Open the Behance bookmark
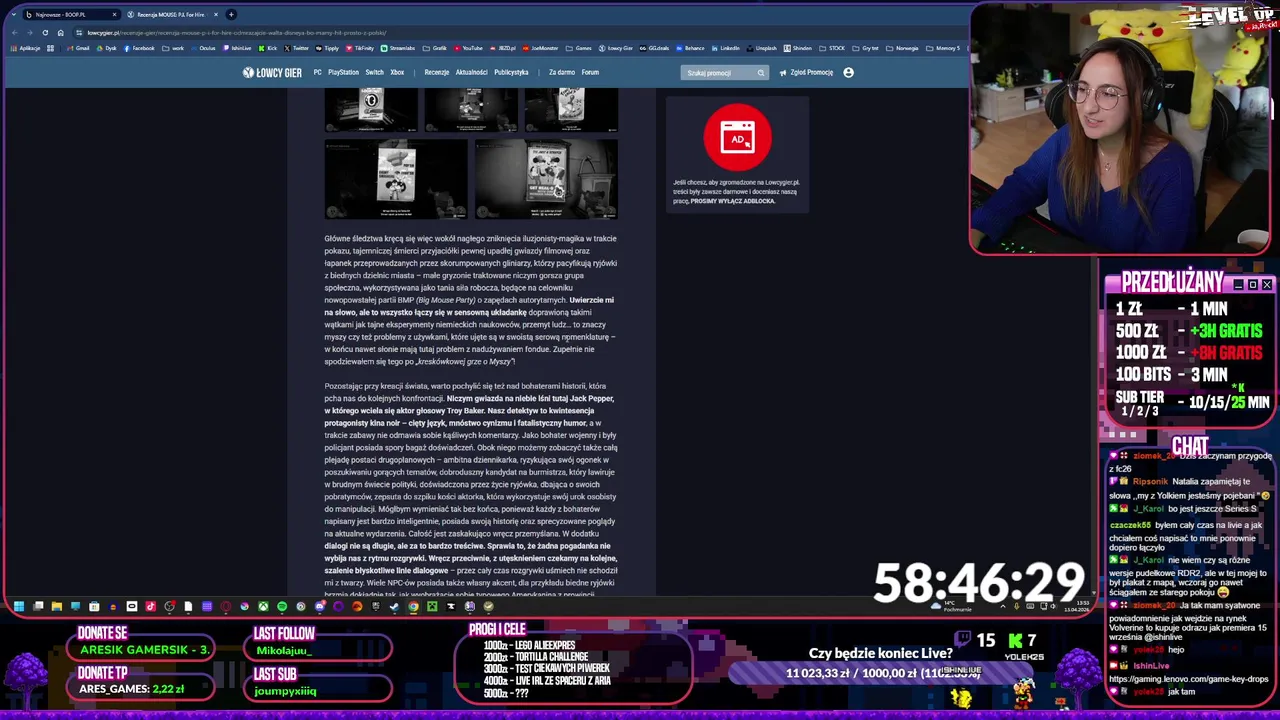1280x720 pixels. click(690, 48)
